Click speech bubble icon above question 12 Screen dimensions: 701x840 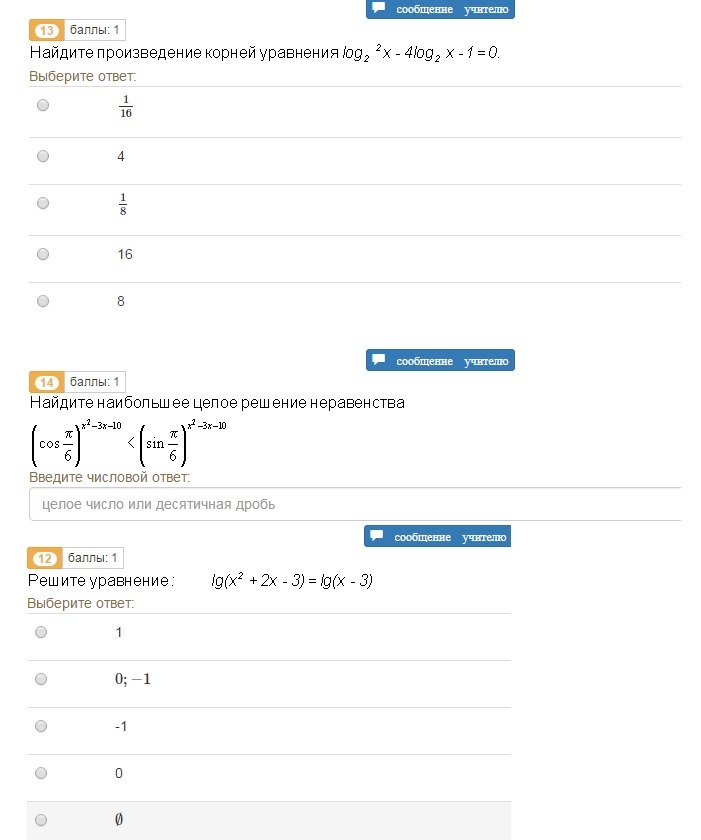(x=376, y=536)
